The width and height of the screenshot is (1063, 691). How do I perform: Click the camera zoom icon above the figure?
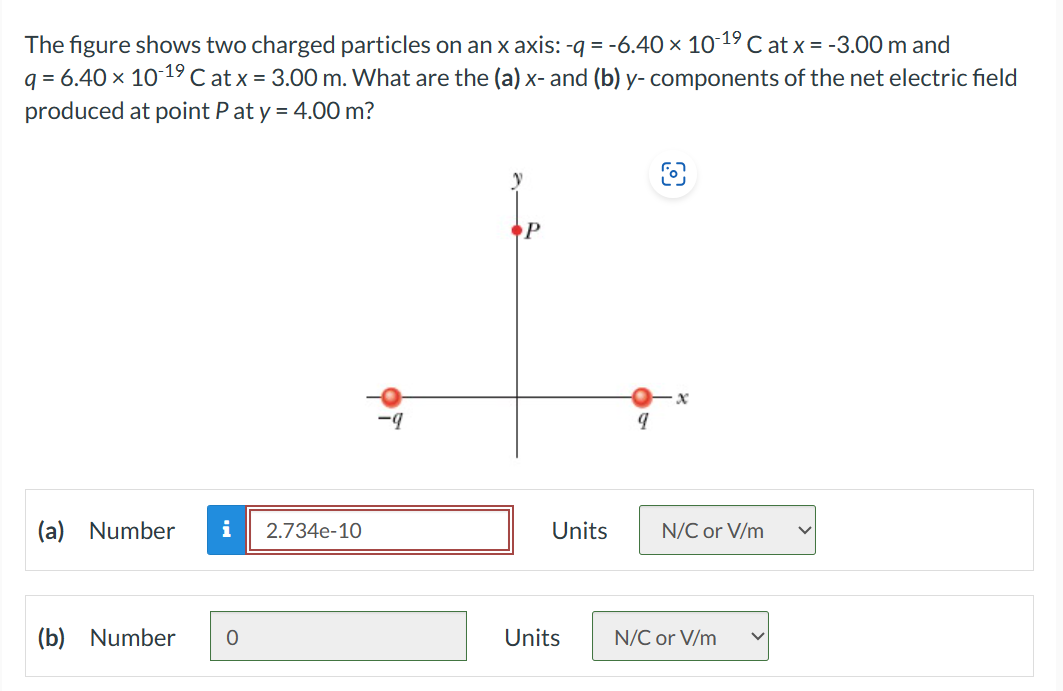[x=672, y=173]
